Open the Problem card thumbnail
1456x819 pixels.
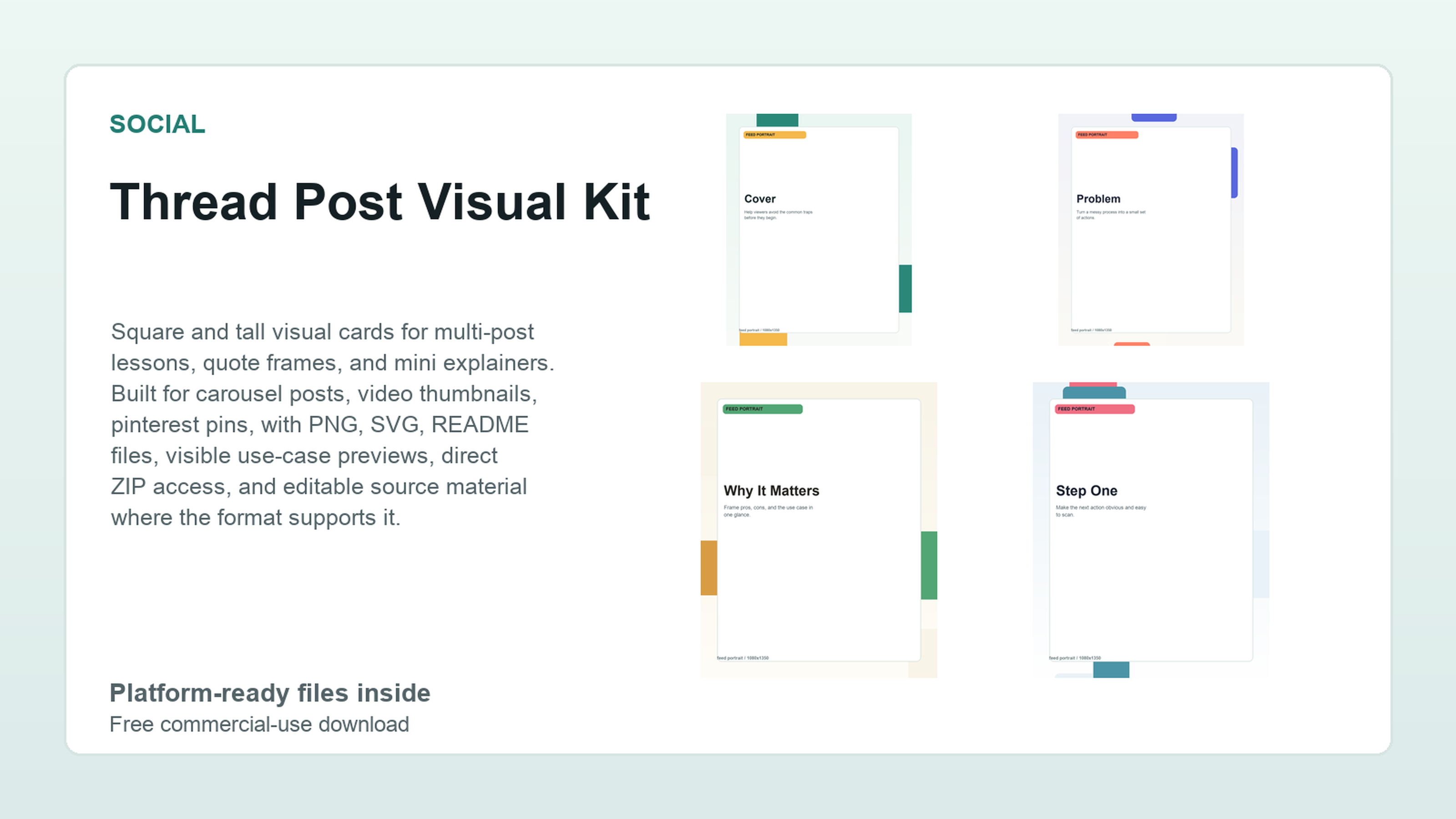coord(1151,229)
